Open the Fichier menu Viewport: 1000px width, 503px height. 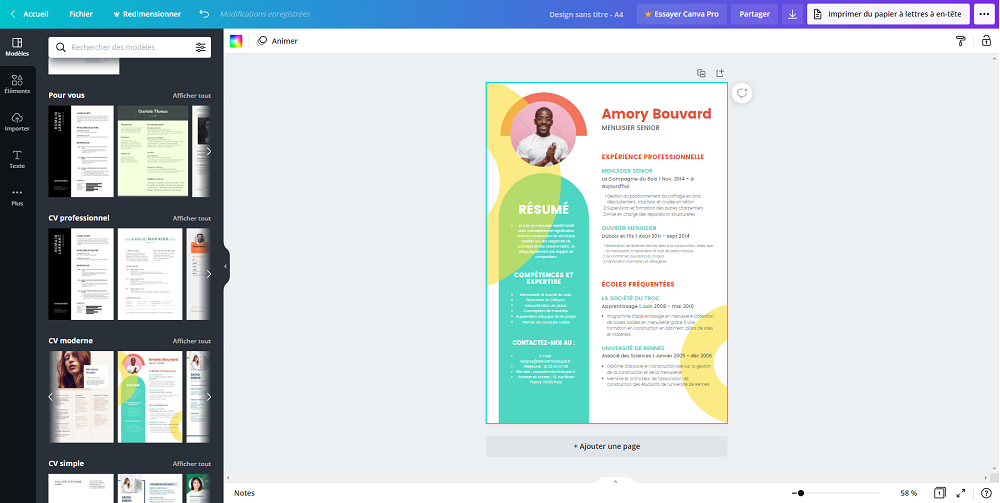pos(81,14)
